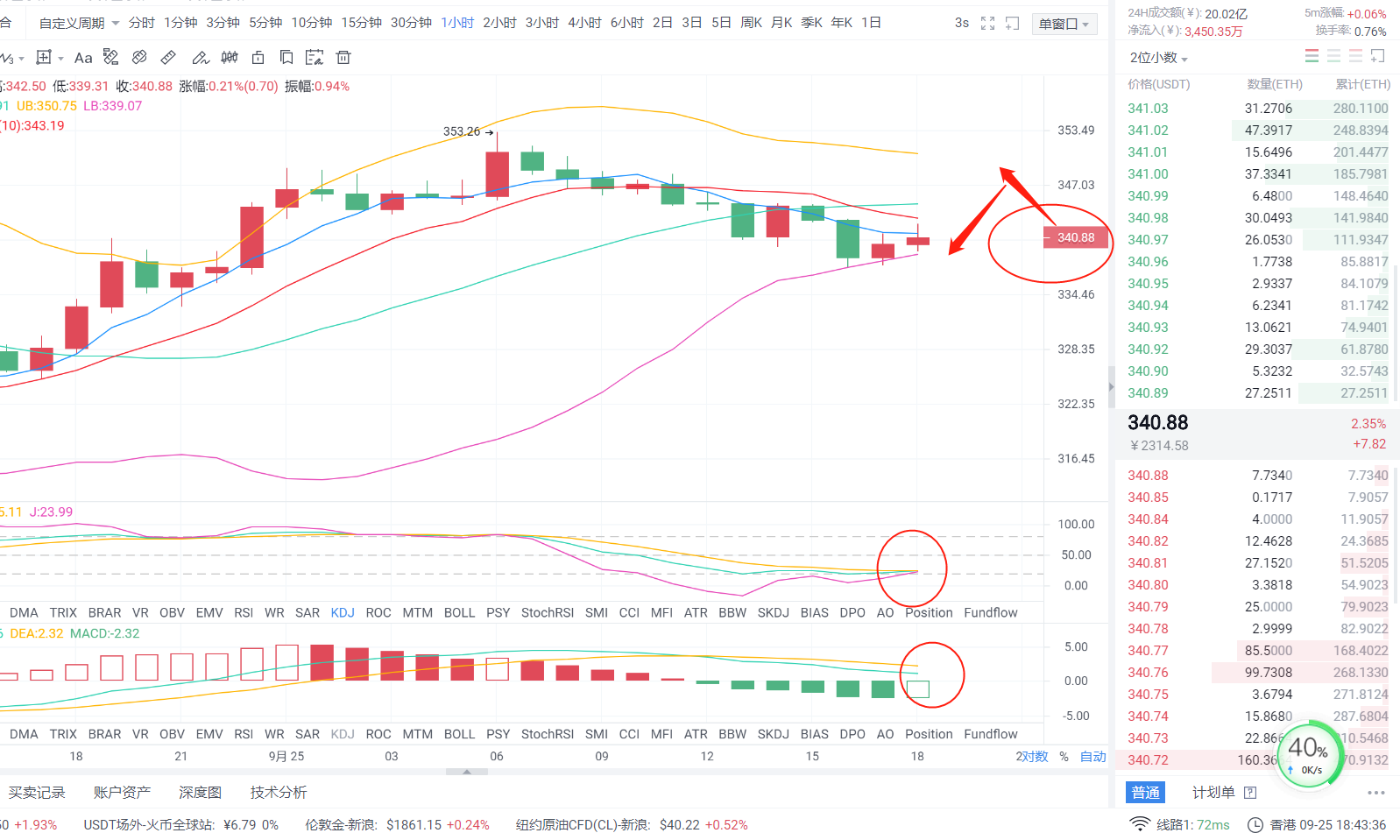Viewport: 1400px width, 840px height.
Task: Collapse the bottom panel via small up arrow
Action: click(467, 772)
